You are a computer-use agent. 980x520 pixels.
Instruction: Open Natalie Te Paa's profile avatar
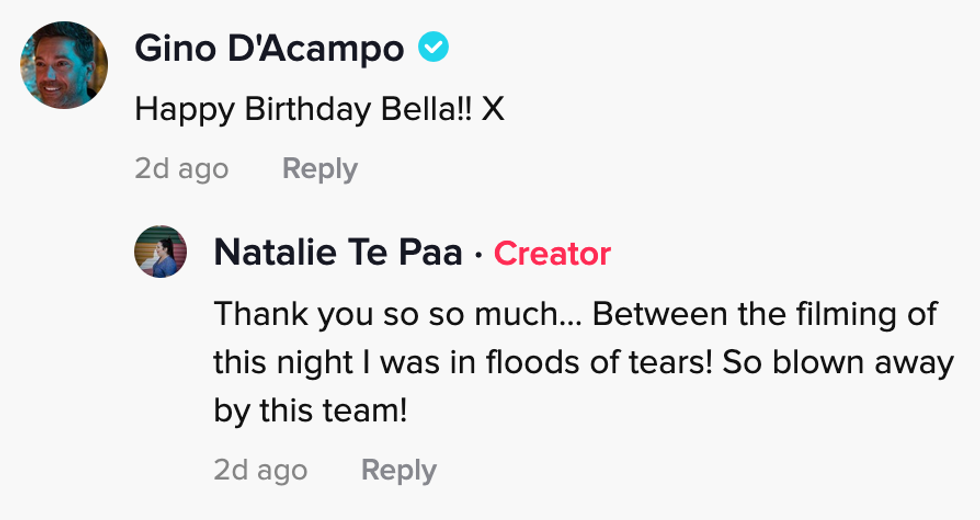(161, 250)
